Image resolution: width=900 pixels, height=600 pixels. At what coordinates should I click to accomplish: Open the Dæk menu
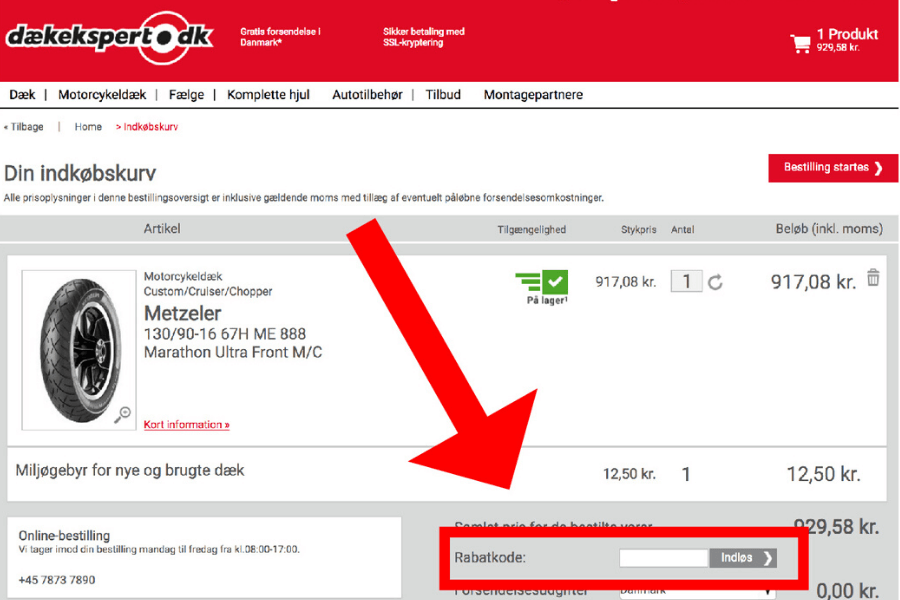click(x=22, y=95)
